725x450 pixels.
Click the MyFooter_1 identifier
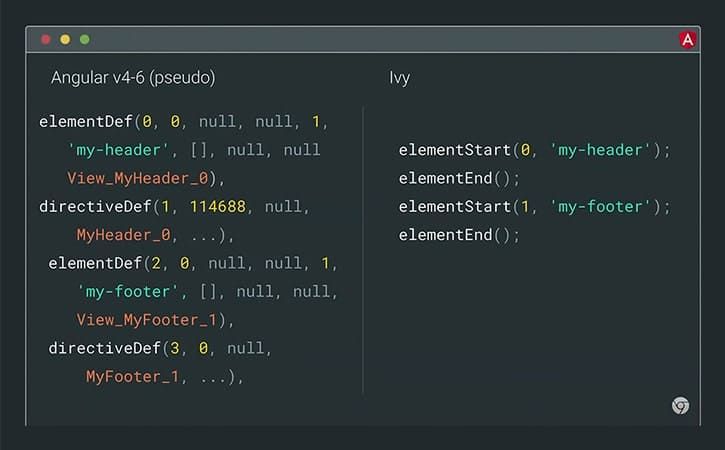(x=133, y=376)
